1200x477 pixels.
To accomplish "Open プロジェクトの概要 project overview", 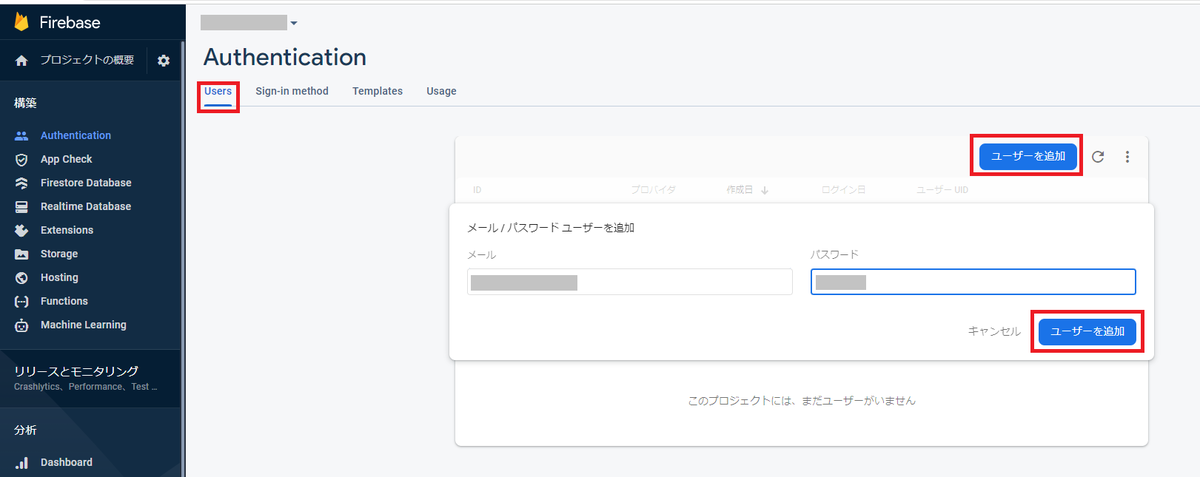I will (87, 61).
